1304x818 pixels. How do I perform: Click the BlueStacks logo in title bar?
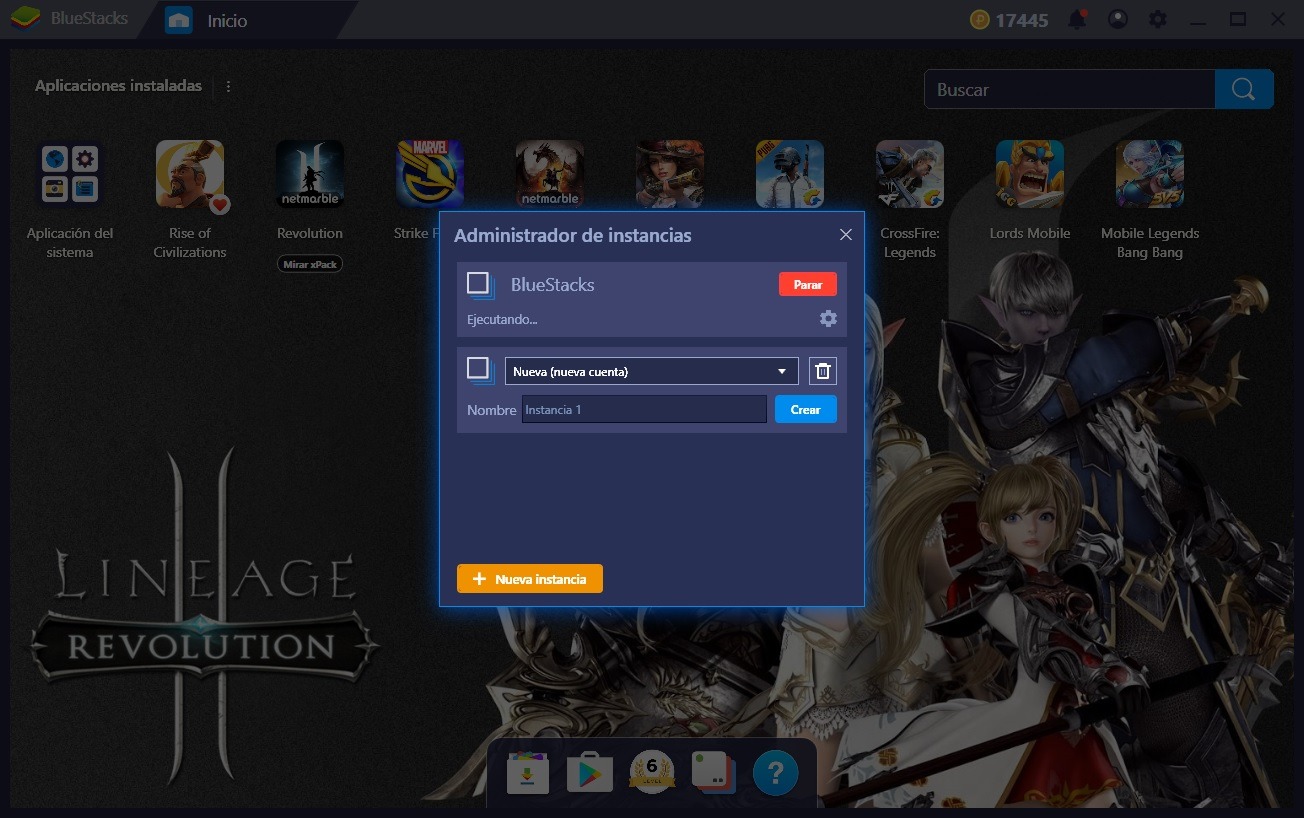click(x=25, y=18)
